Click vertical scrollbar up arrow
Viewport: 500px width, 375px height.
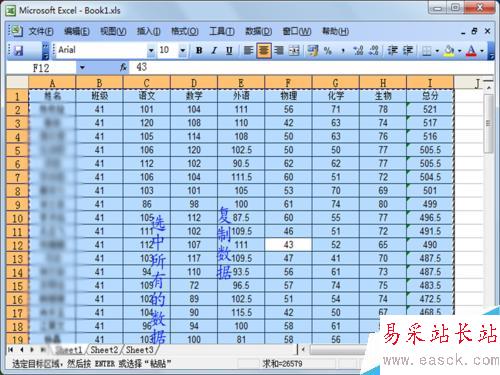pos(488,88)
